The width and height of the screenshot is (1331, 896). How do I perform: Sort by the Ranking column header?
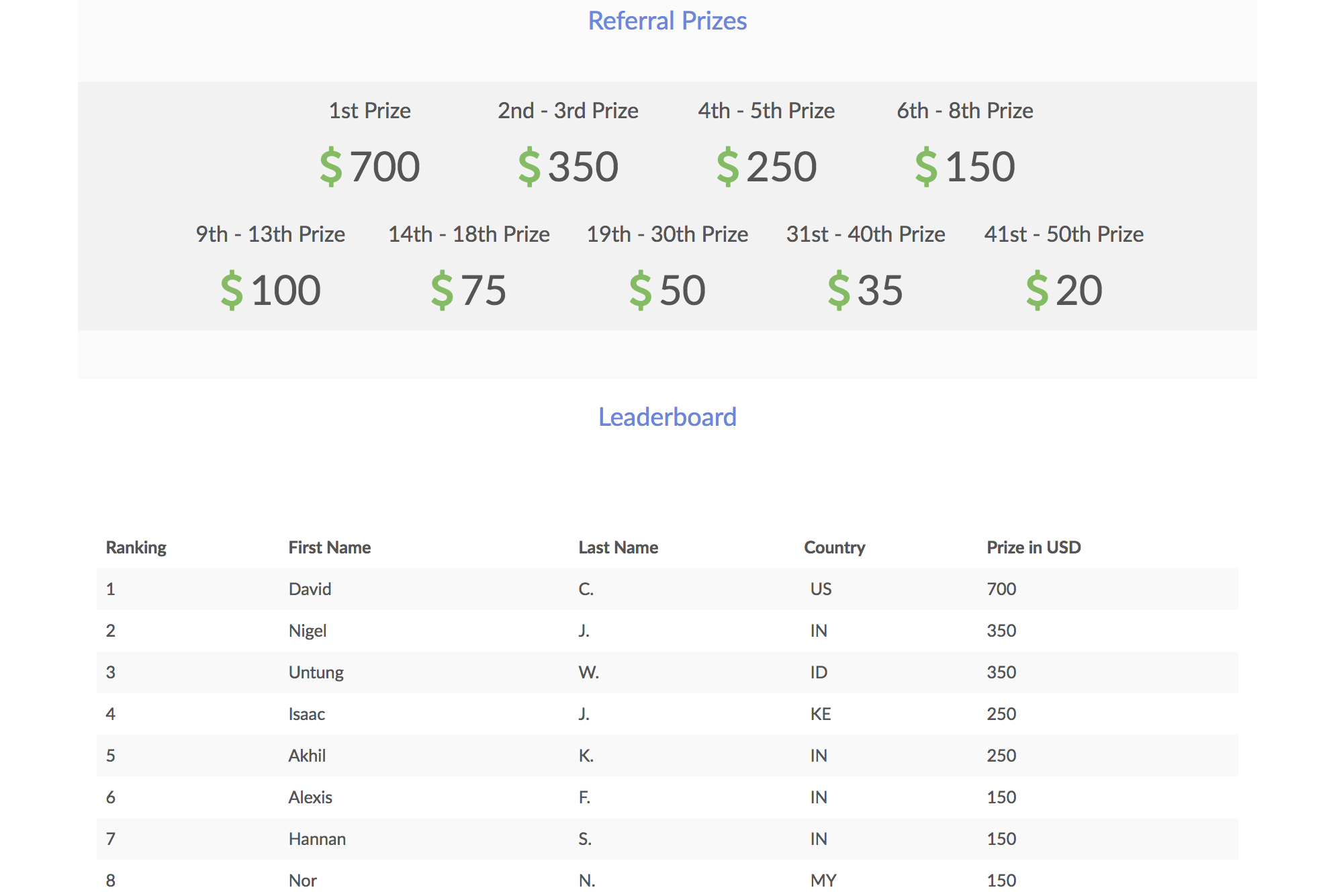(136, 547)
